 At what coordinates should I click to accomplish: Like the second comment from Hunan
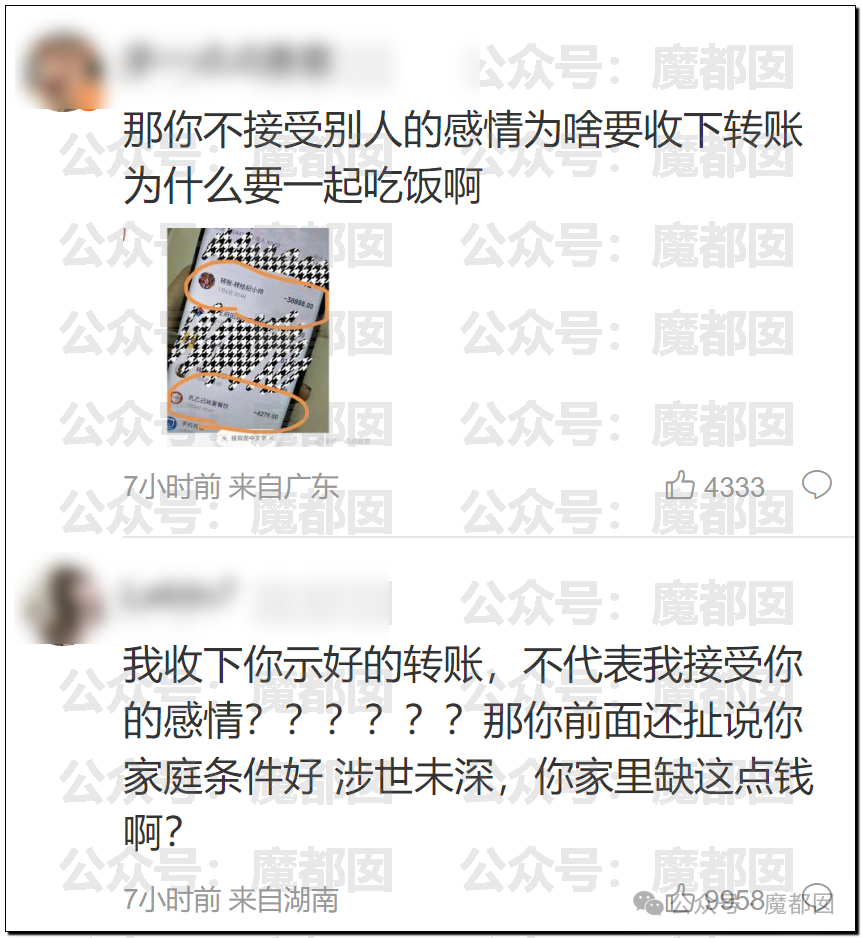(679, 899)
